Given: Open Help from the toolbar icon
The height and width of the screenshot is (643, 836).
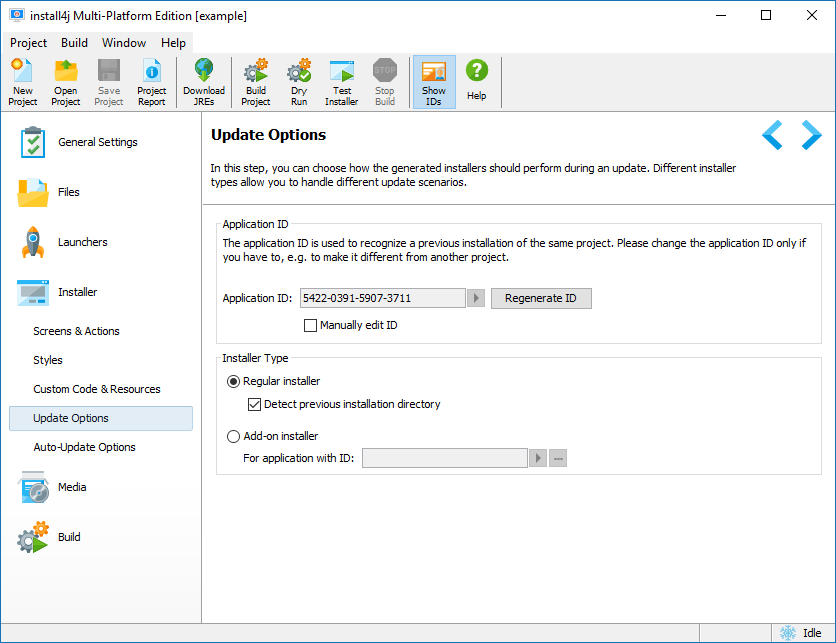Looking at the screenshot, I should pos(477,80).
